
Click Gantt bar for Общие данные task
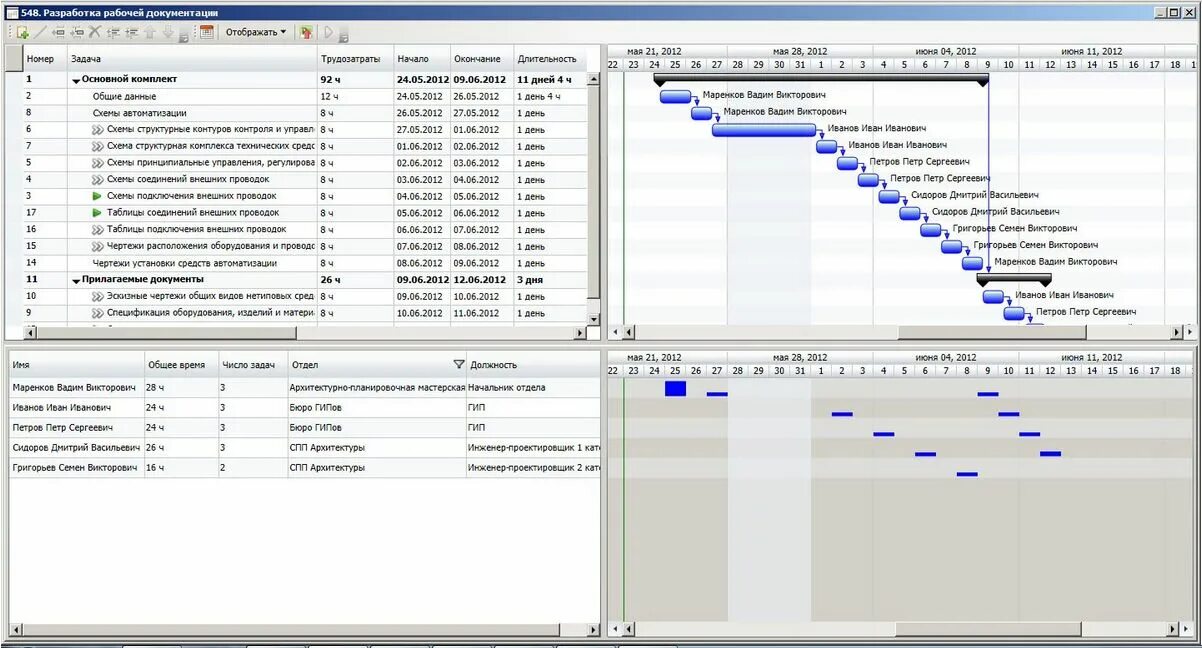coord(676,96)
